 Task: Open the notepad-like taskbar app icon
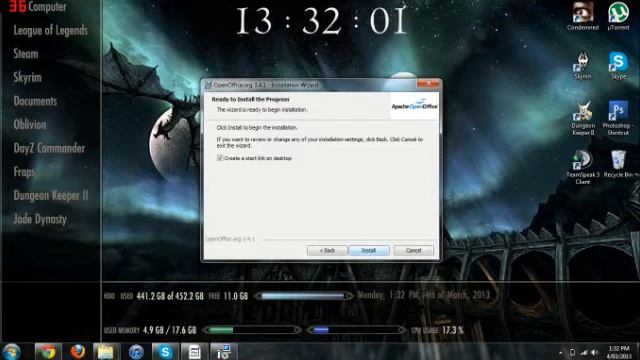[194, 351]
